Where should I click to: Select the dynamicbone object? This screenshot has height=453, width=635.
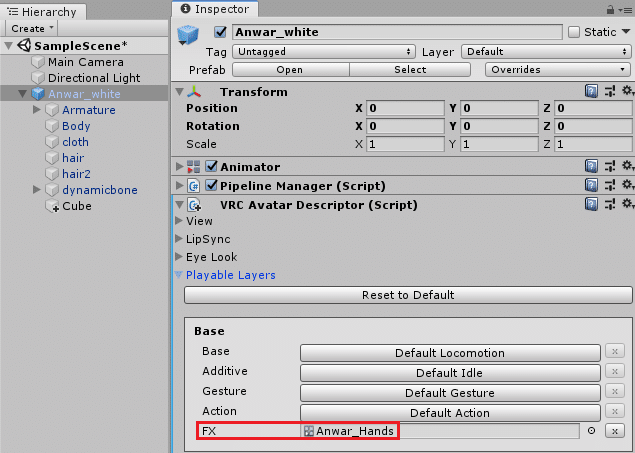pos(100,190)
